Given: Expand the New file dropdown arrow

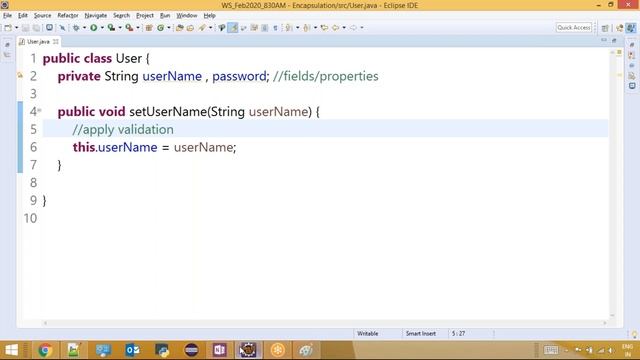Looking at the screenshot, I should [16, 28].
